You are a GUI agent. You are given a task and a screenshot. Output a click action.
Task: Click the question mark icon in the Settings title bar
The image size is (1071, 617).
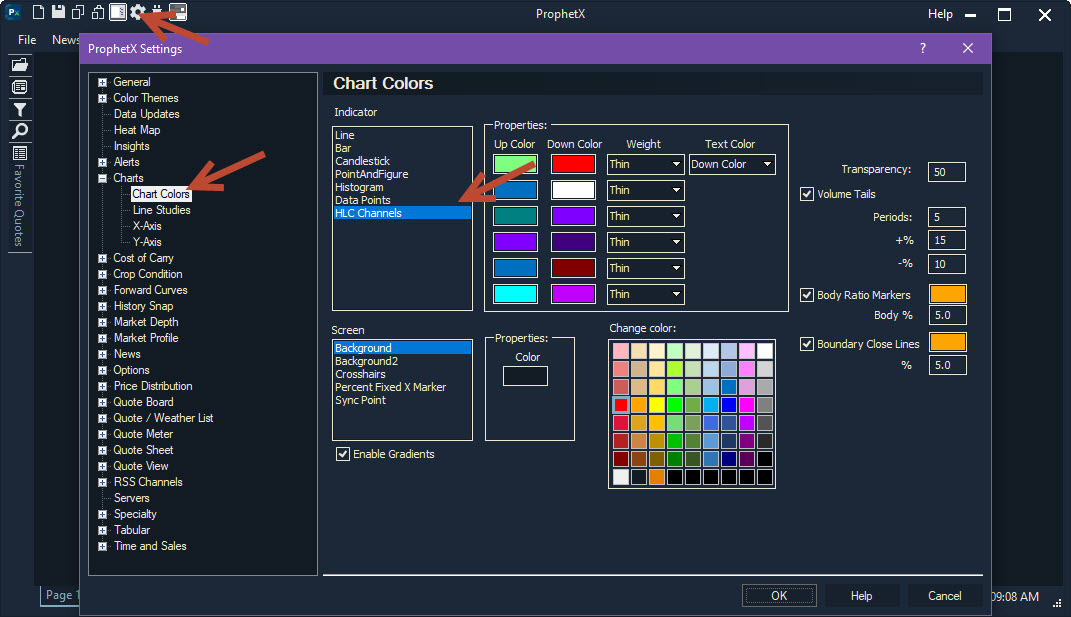click(923, 48)
